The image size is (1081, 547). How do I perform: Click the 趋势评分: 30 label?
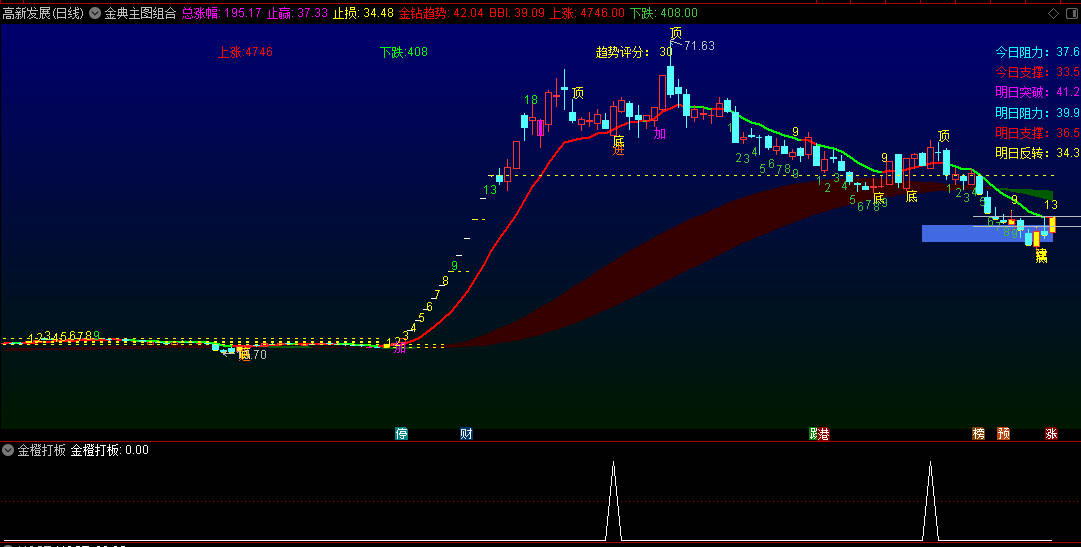[x=634, y=52]
